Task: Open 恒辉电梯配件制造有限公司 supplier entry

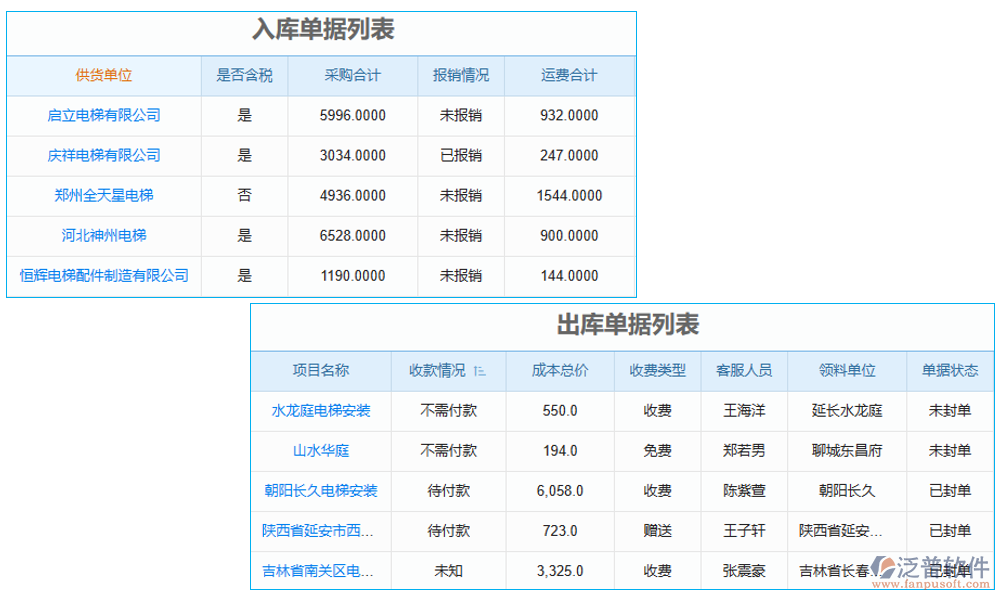Action: tap(105, 276)
